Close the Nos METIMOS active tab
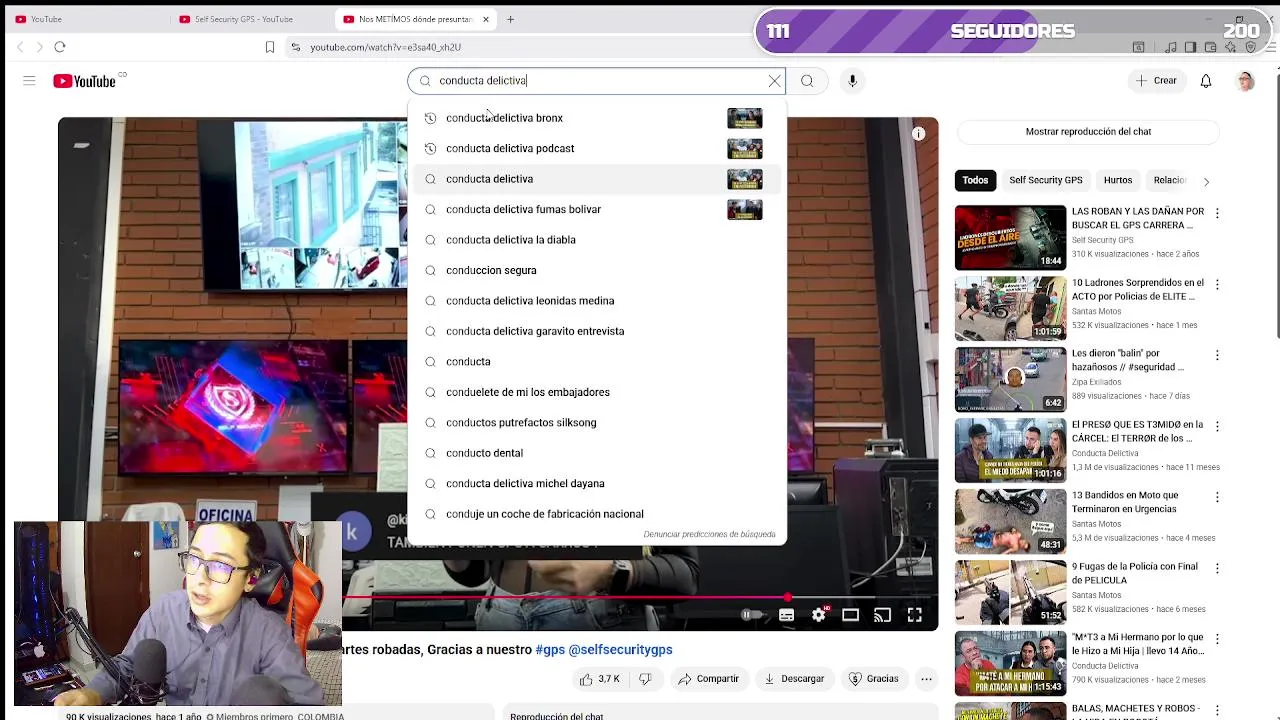 pyautogui.click(x=486, y=19)
